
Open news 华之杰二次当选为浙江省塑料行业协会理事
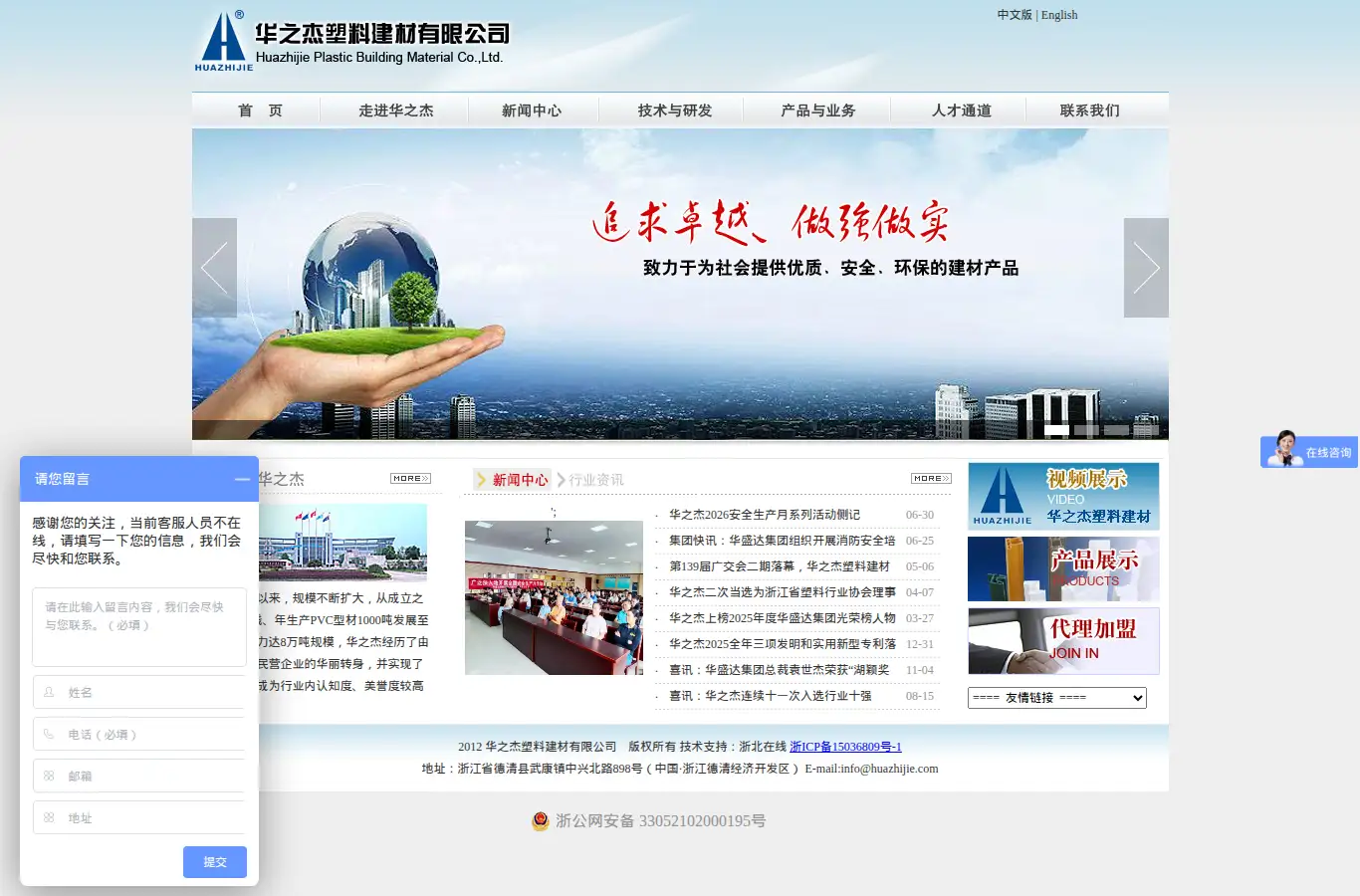[783, 592]
